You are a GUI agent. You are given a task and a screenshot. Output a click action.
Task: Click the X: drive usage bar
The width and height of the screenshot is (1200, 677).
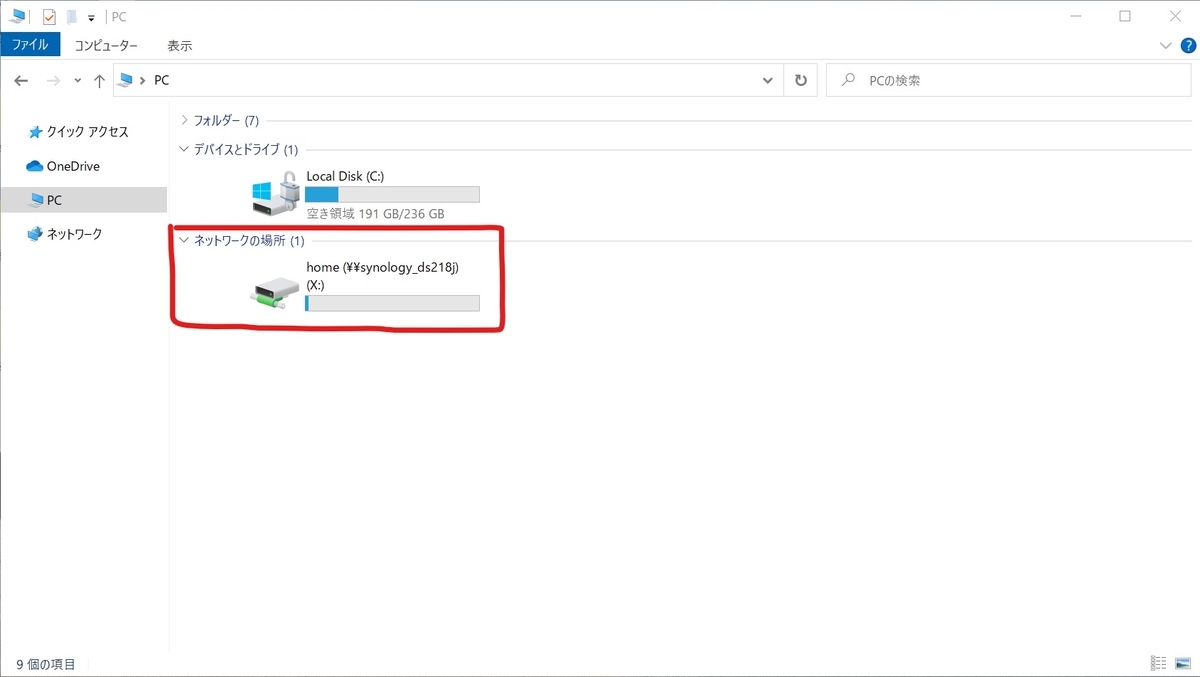click(x=392, y=303)
